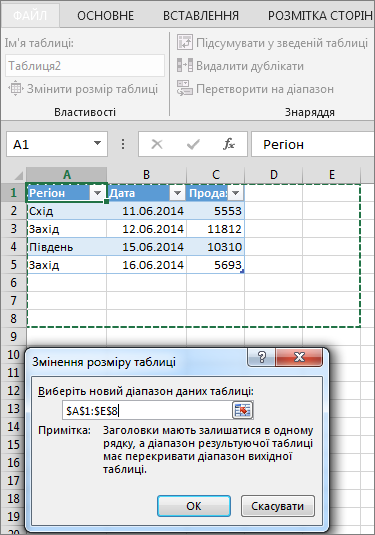Viewport: 375px width, 535px height.
Task: Click cell with value 10310
Action: coord(215,247)
